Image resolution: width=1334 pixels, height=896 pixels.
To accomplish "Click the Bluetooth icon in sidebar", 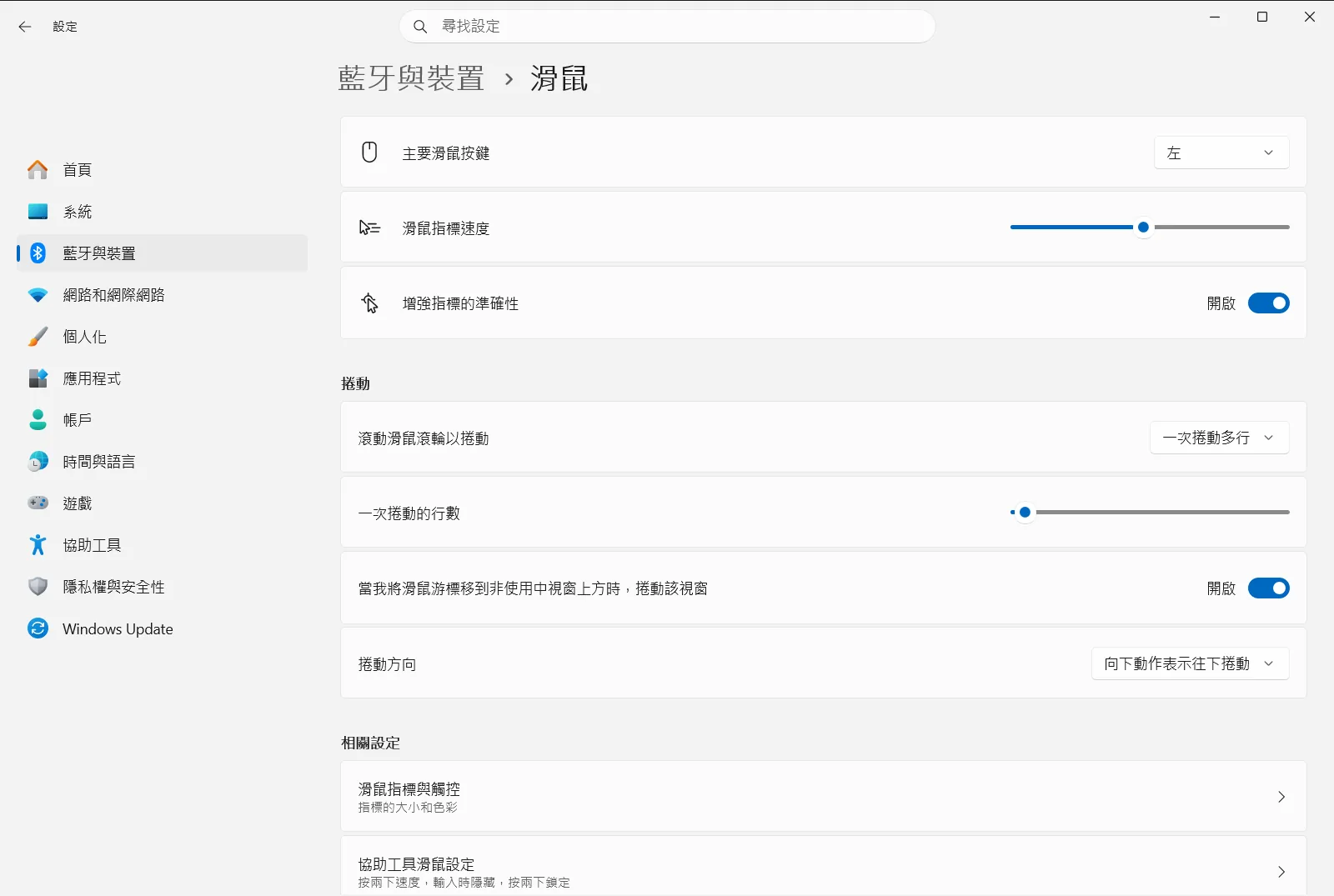I will (x=38, y=253).
